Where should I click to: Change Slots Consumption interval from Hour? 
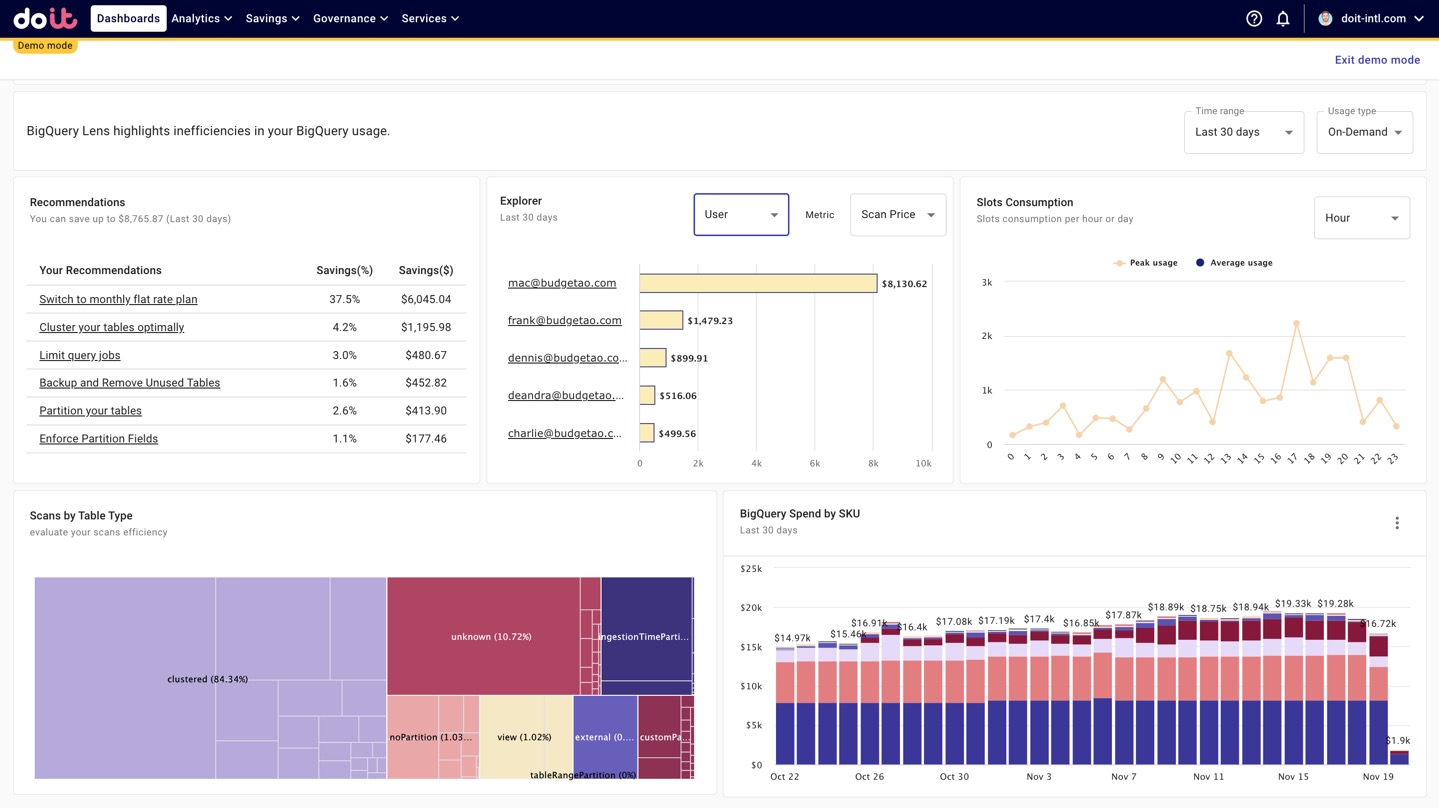point(1361,217)
